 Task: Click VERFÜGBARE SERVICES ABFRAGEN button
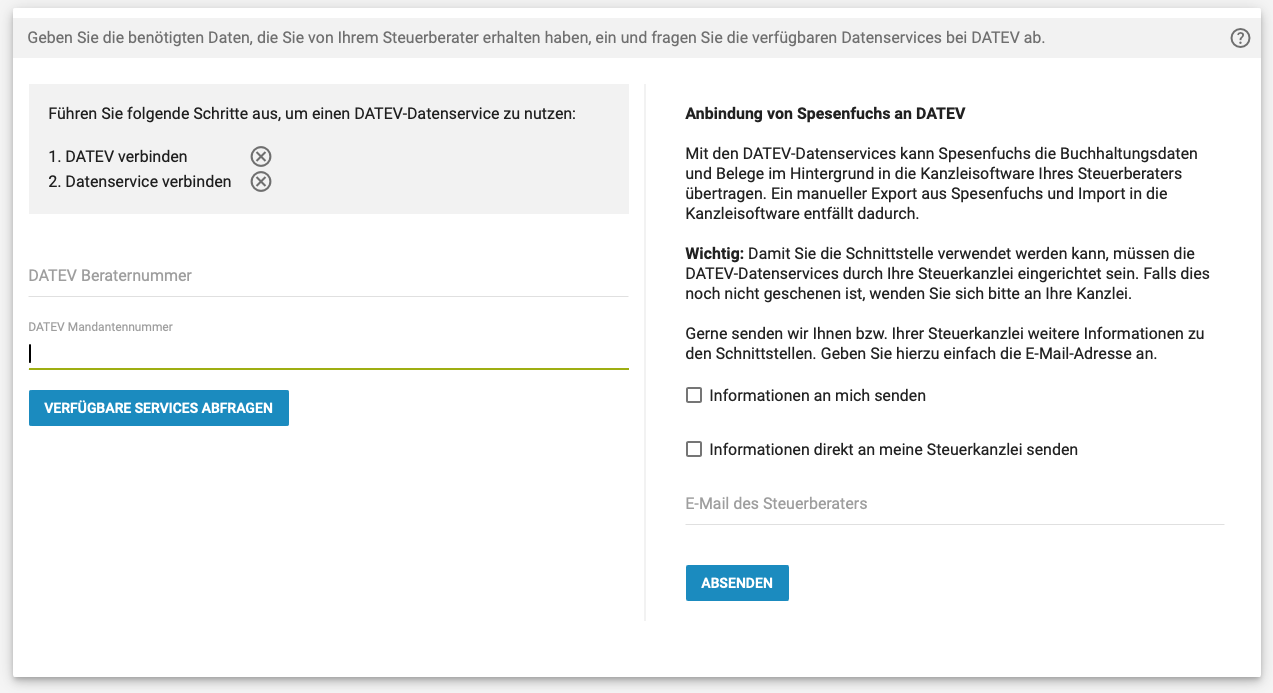[159, 408]
